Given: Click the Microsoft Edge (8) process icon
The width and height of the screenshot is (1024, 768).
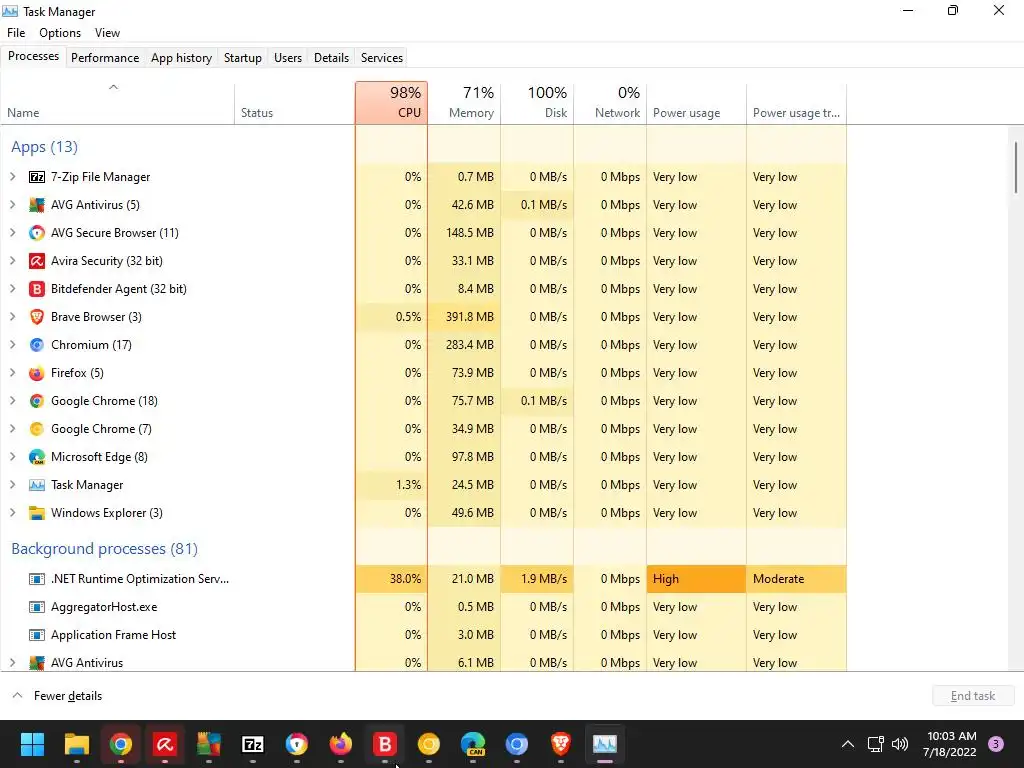Looking at the screenshot, I should coord(37,457).
